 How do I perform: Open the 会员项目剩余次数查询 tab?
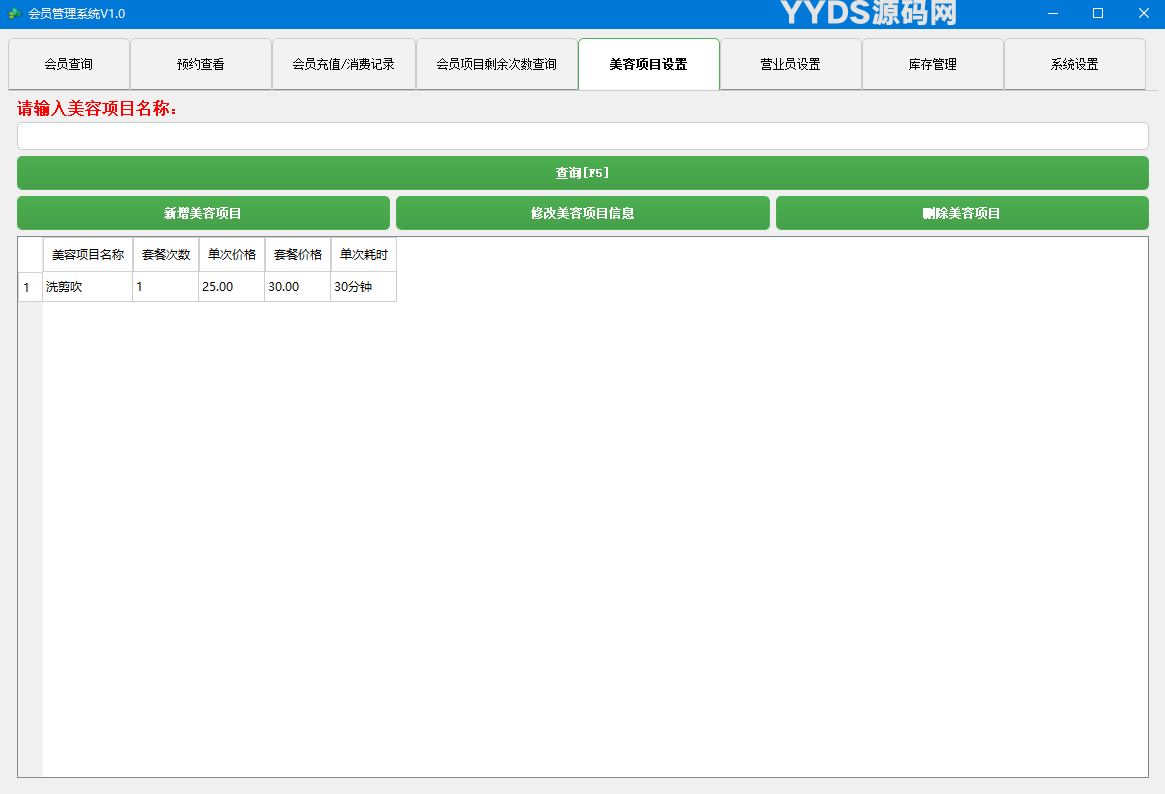pyautogui.click(x=496, y=63)
